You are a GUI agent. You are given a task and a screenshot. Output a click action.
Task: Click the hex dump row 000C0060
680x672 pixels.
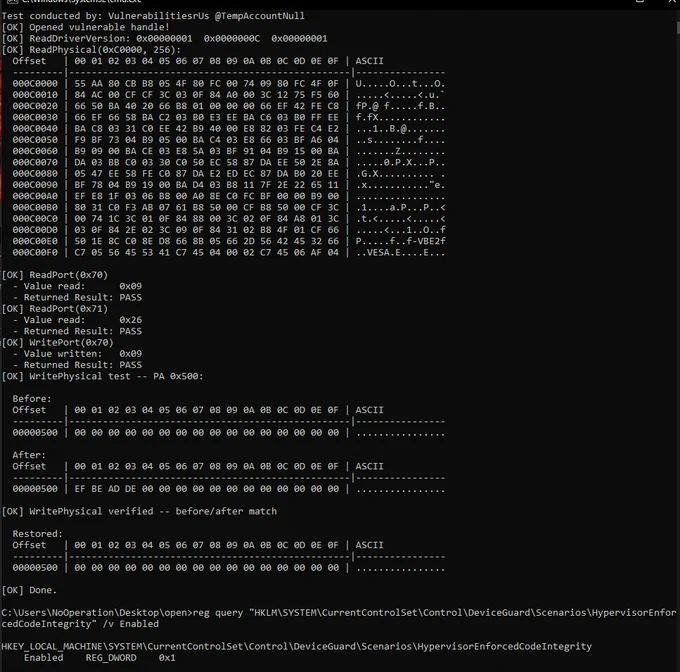pyautogui.click(x=229, y=151)
